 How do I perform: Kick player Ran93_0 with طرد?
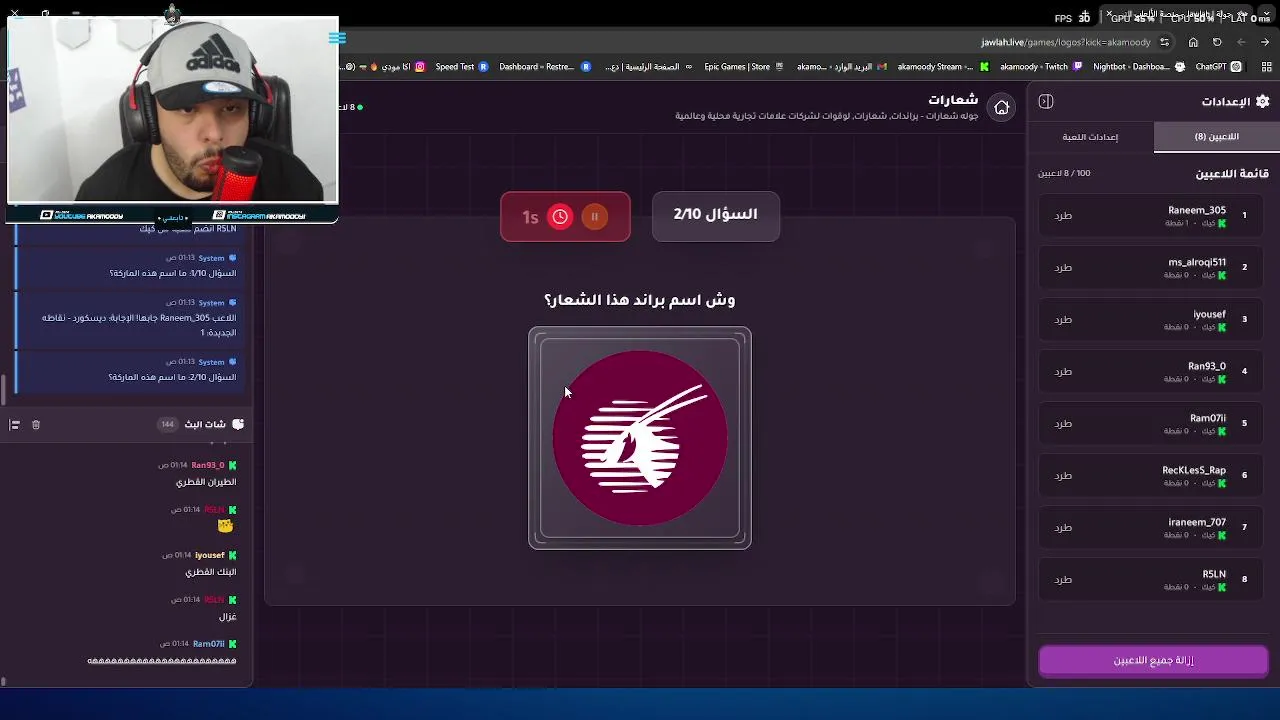click(x=1063, y=372)
